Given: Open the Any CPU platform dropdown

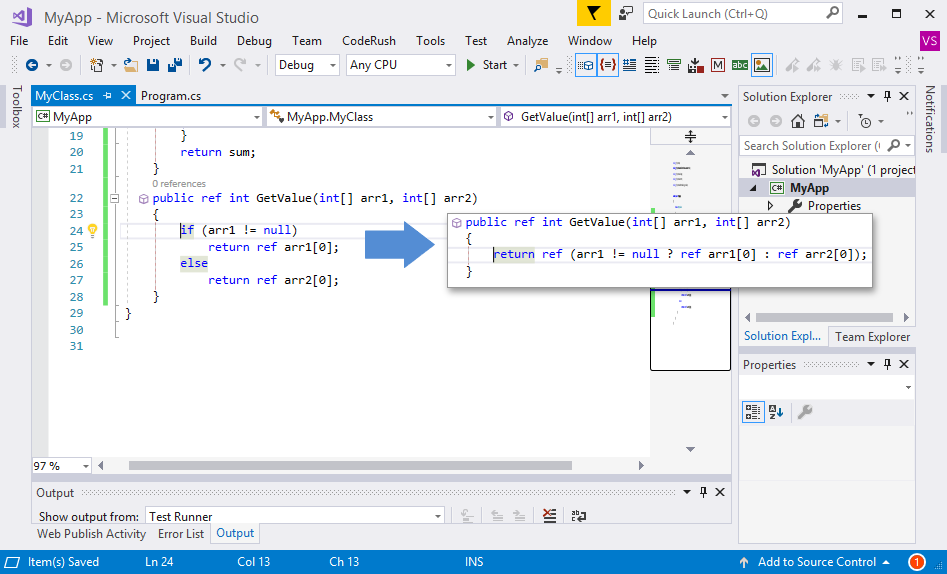Looking at the screenshot, I should pos(400,65).
